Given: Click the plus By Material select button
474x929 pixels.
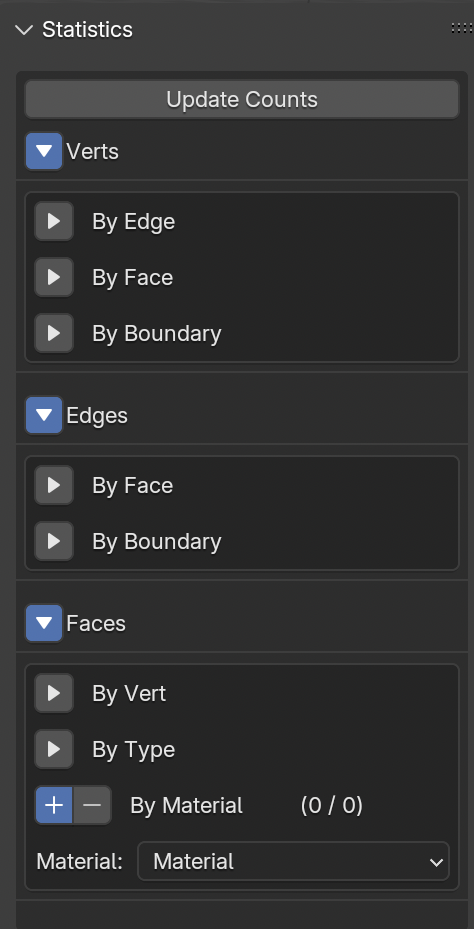Looking at the screenshot, I should (x=54, y=805).
